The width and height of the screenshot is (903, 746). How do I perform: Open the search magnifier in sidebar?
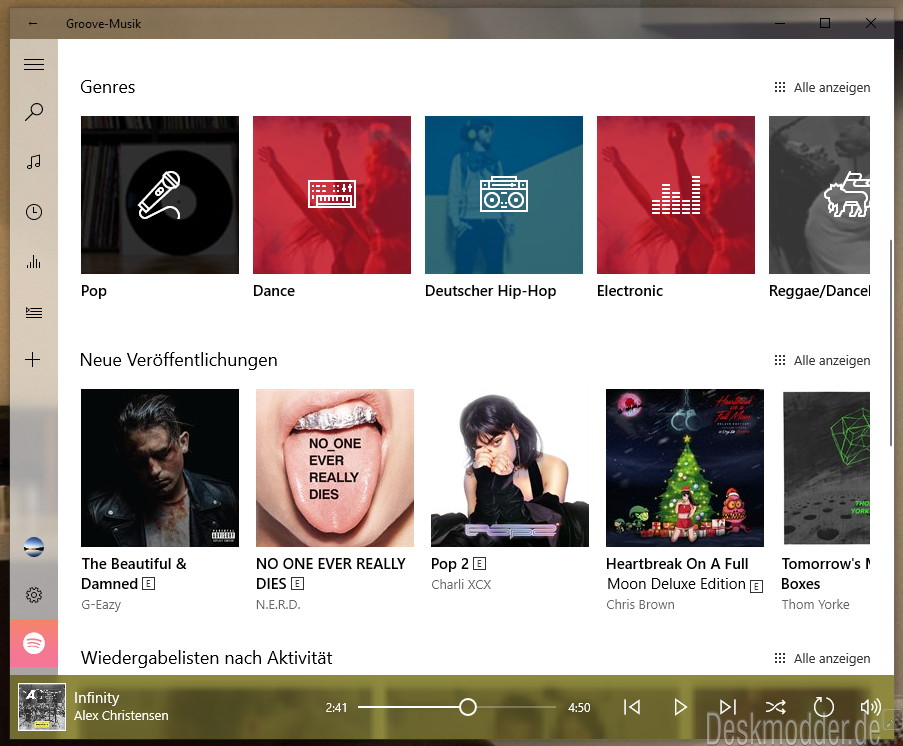(x=33, y=112)
